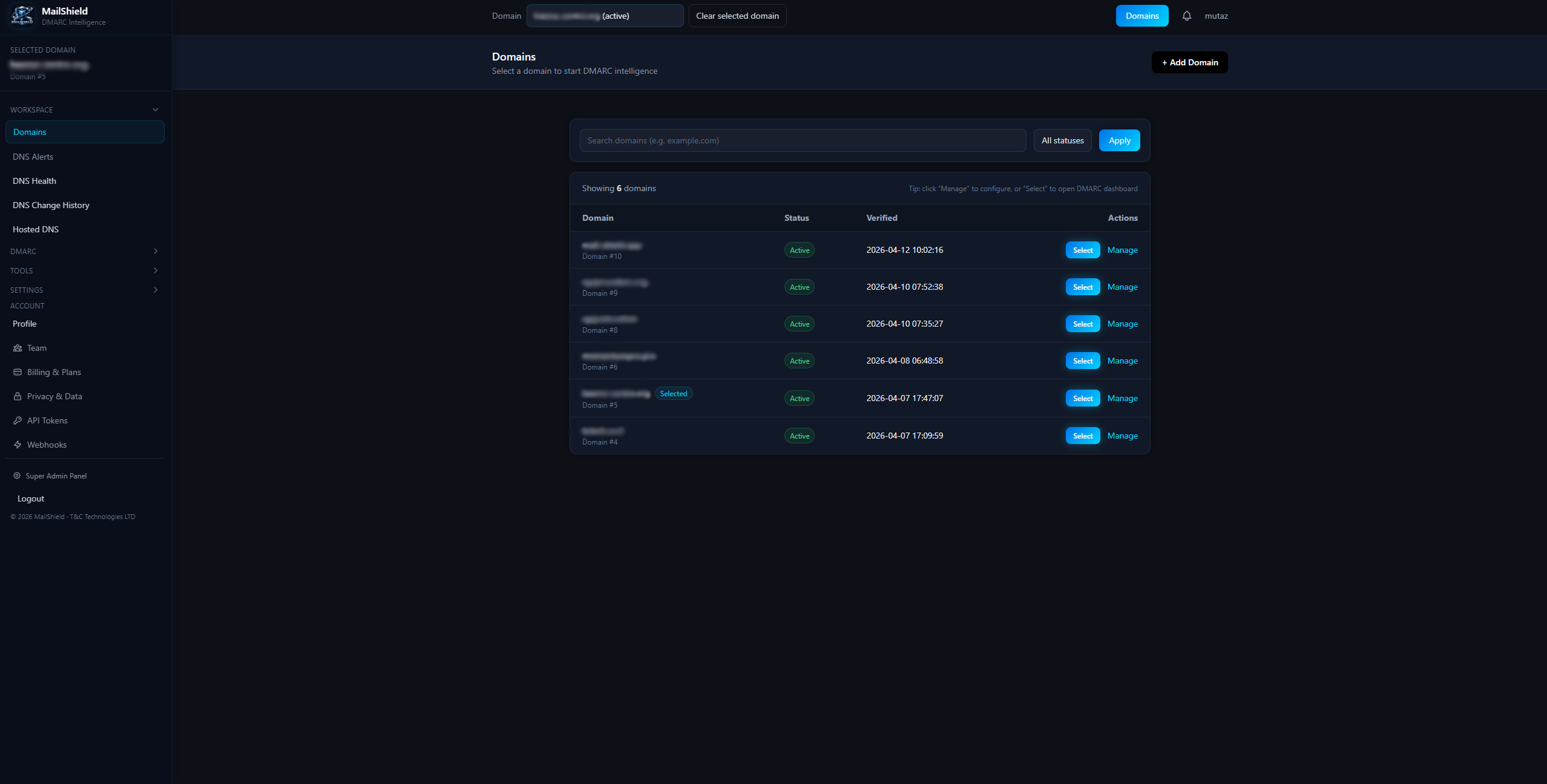Viewport: 1547px width, 784px height.
Task: Open the notifications bell
Action: (1186, 16)
